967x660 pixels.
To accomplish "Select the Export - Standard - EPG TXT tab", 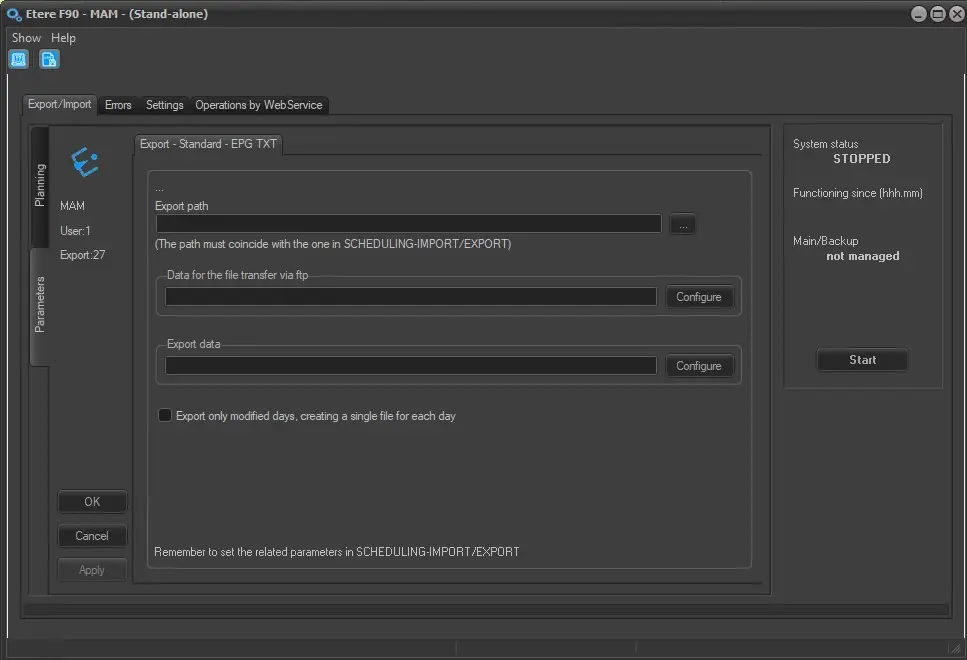I will click(x=208, y=144).
